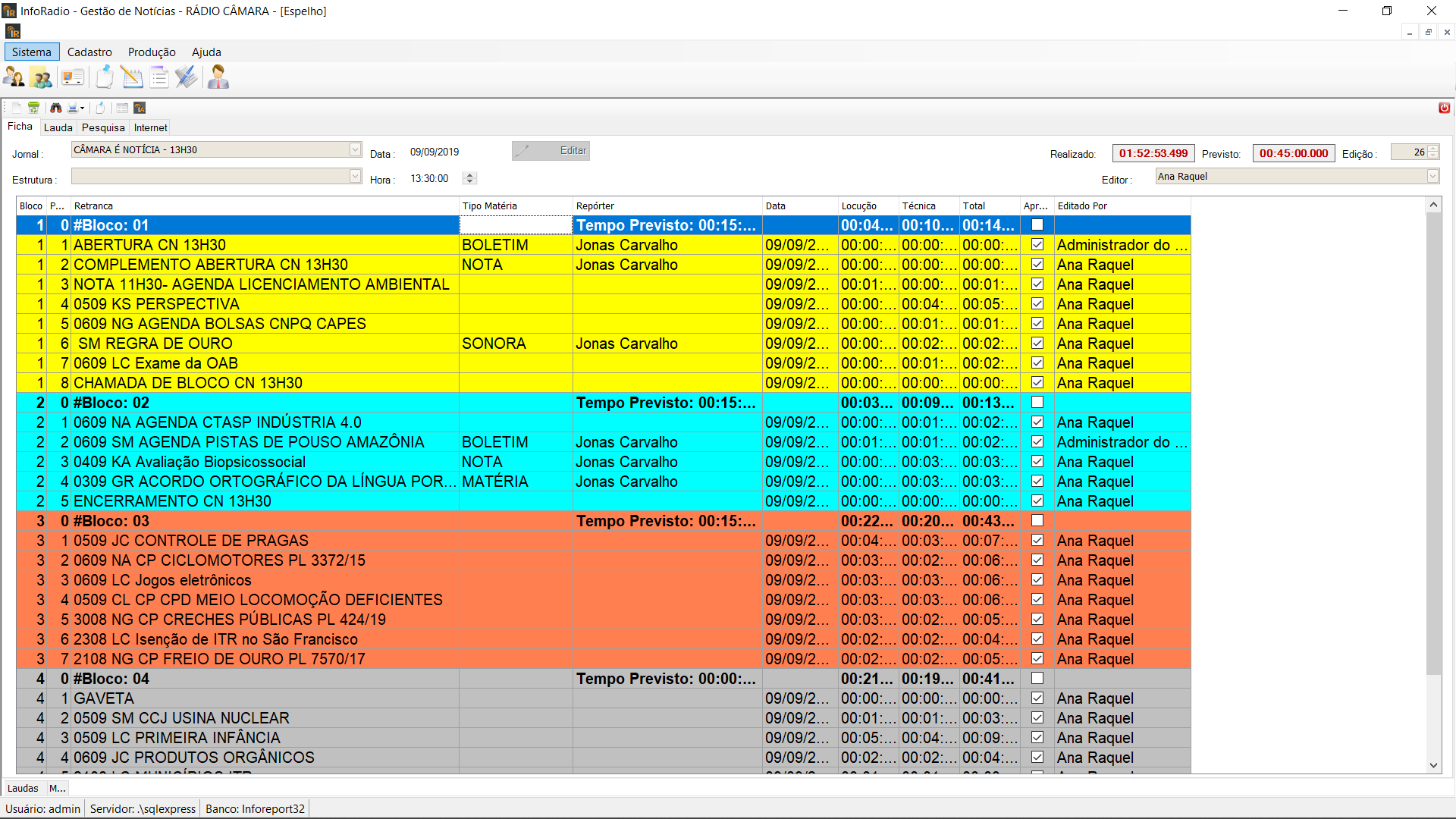Toggle approval checkbox for GAVETA row
This screenshot has height=819, width=1456.
pos(1037,698)
